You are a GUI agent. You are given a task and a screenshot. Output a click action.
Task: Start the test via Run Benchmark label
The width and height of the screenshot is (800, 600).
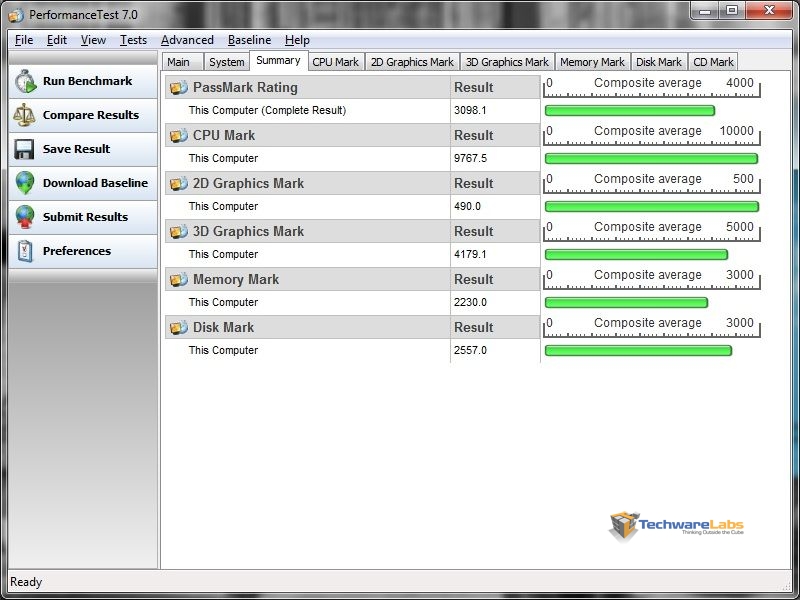(x=87, y=81)
